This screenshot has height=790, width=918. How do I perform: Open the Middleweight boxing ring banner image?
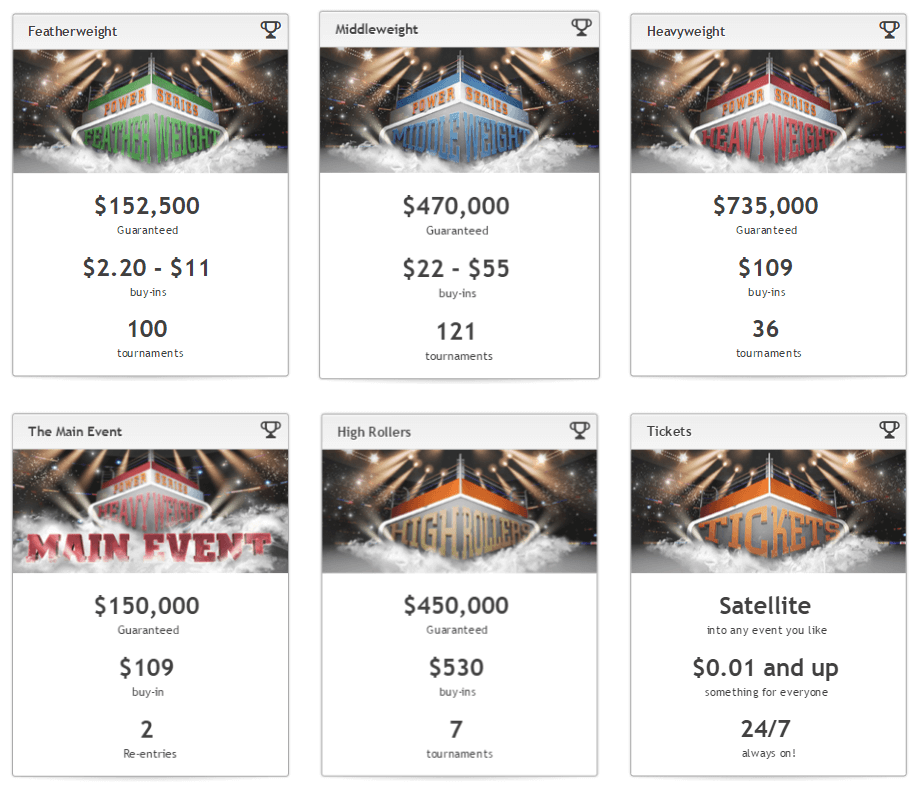pos(460,110)
